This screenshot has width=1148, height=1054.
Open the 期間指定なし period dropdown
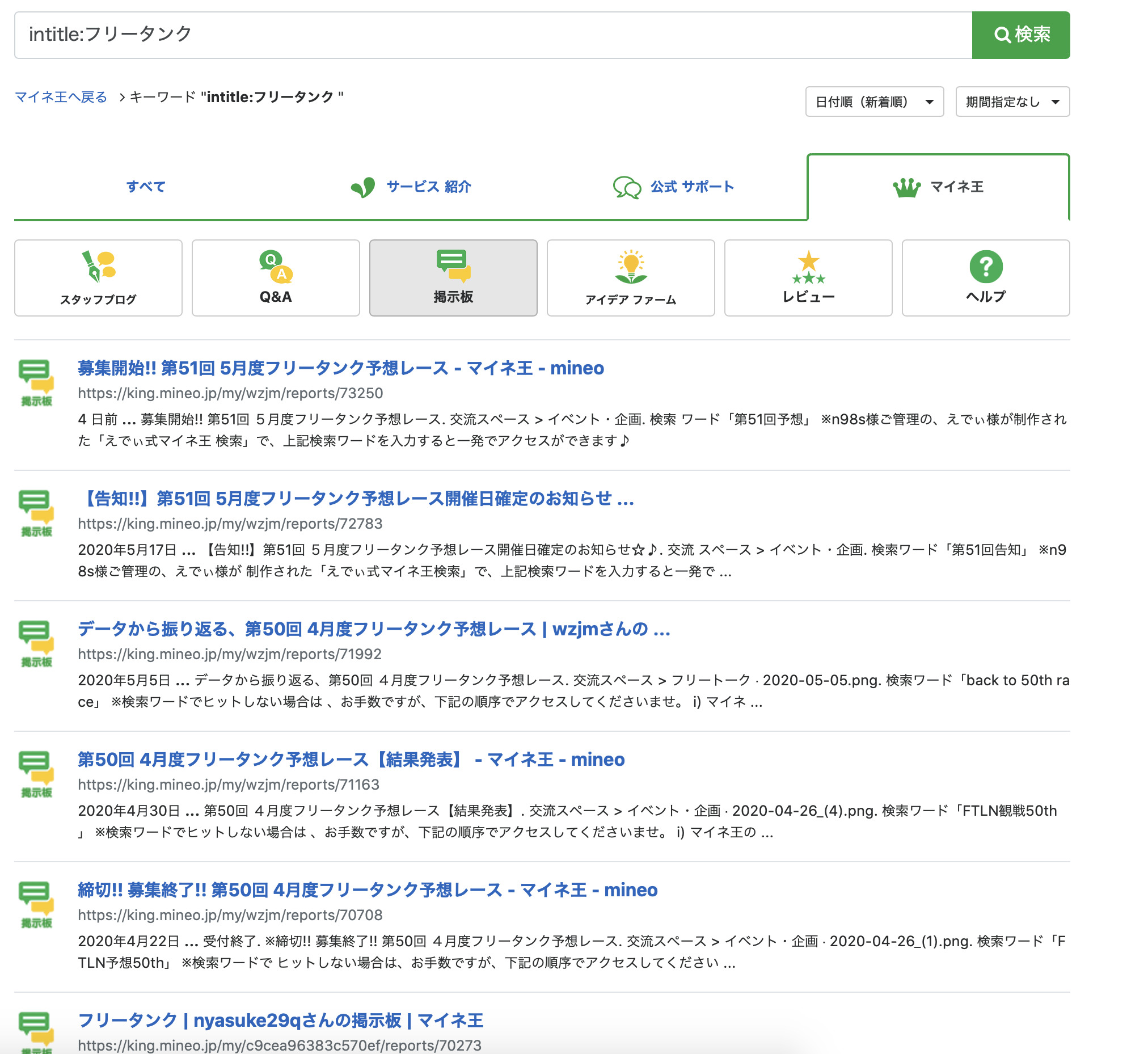pyautogui.click(x=1012, y=102)
